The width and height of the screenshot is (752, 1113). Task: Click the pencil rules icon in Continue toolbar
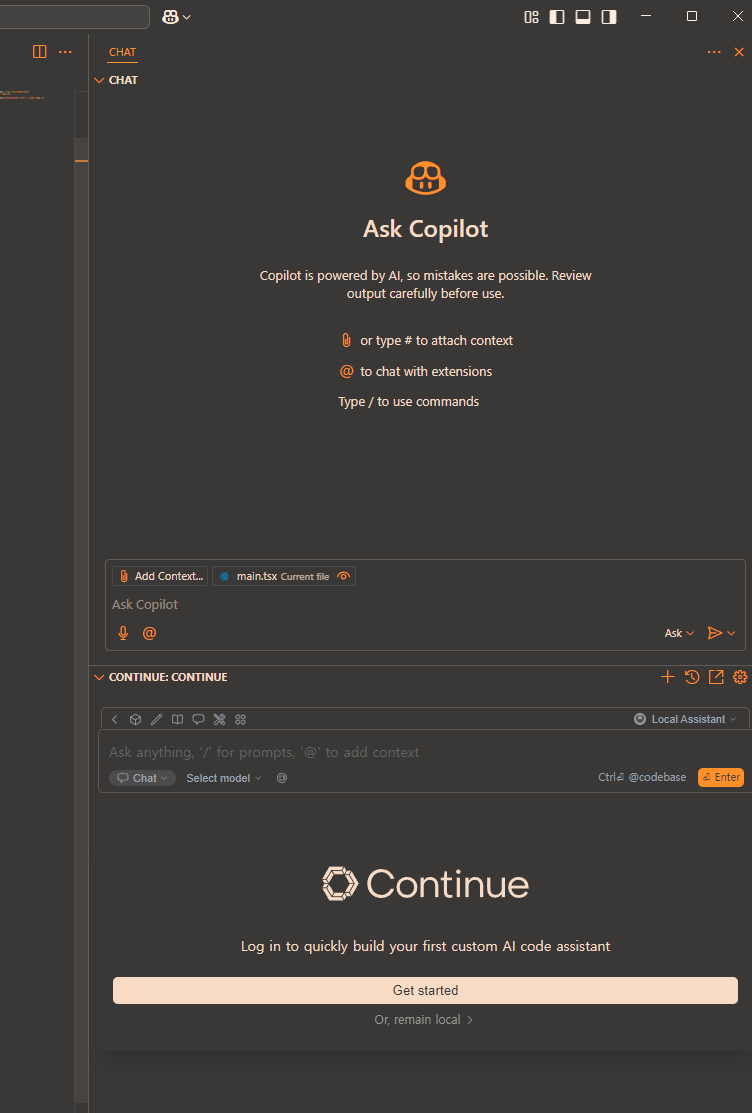pyautogui.click(x=156, y=719)
